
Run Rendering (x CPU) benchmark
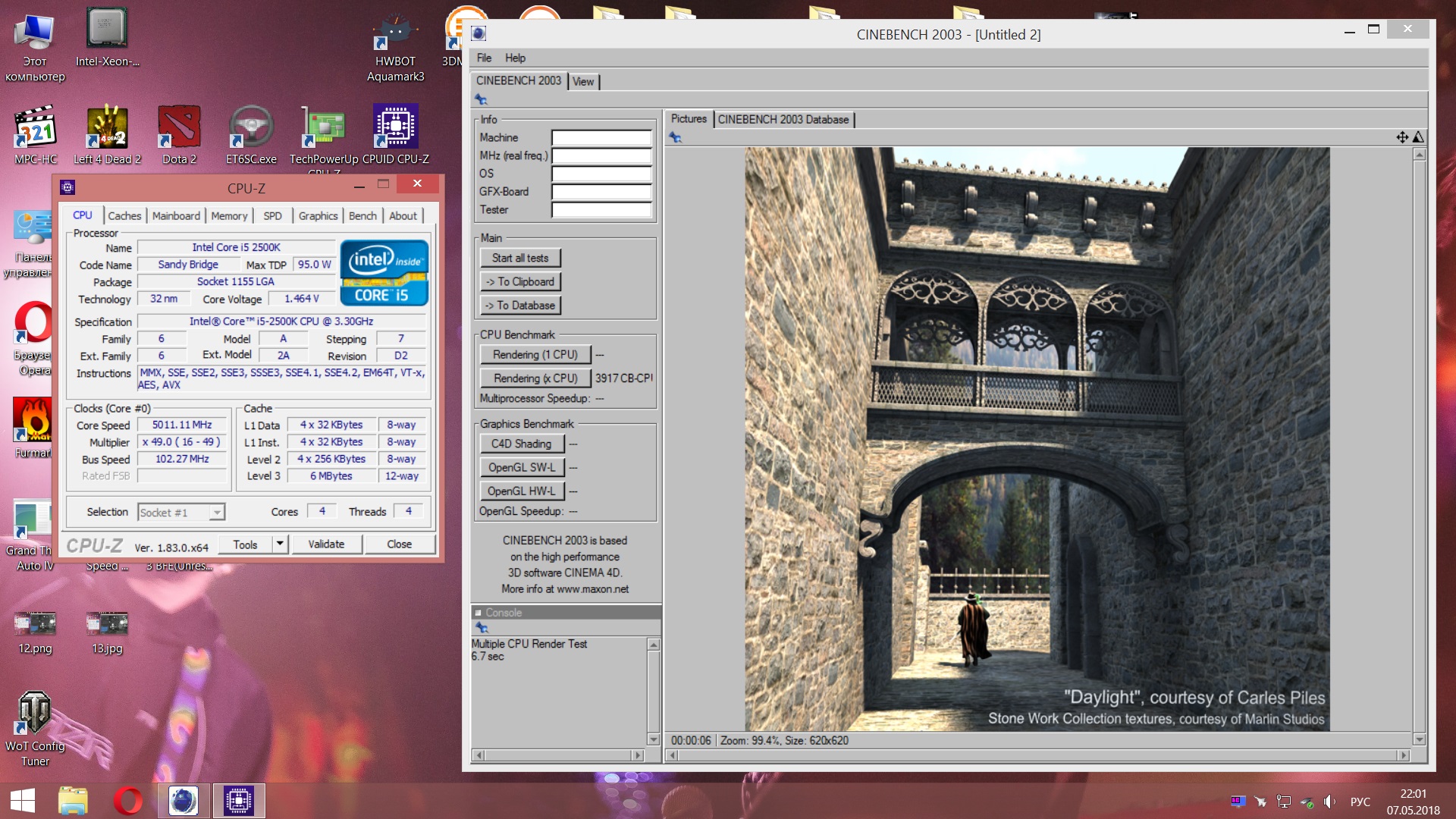535,378
